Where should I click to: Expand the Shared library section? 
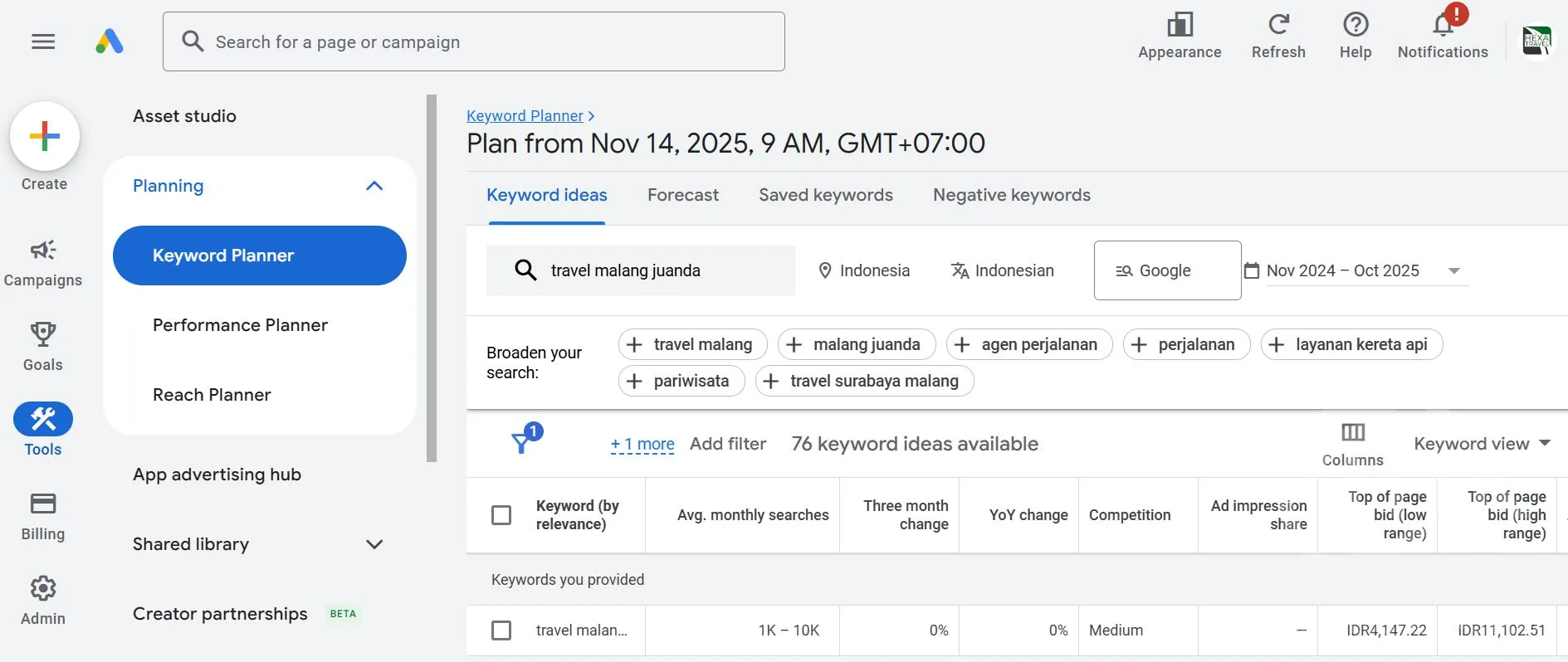click(374, 544)
